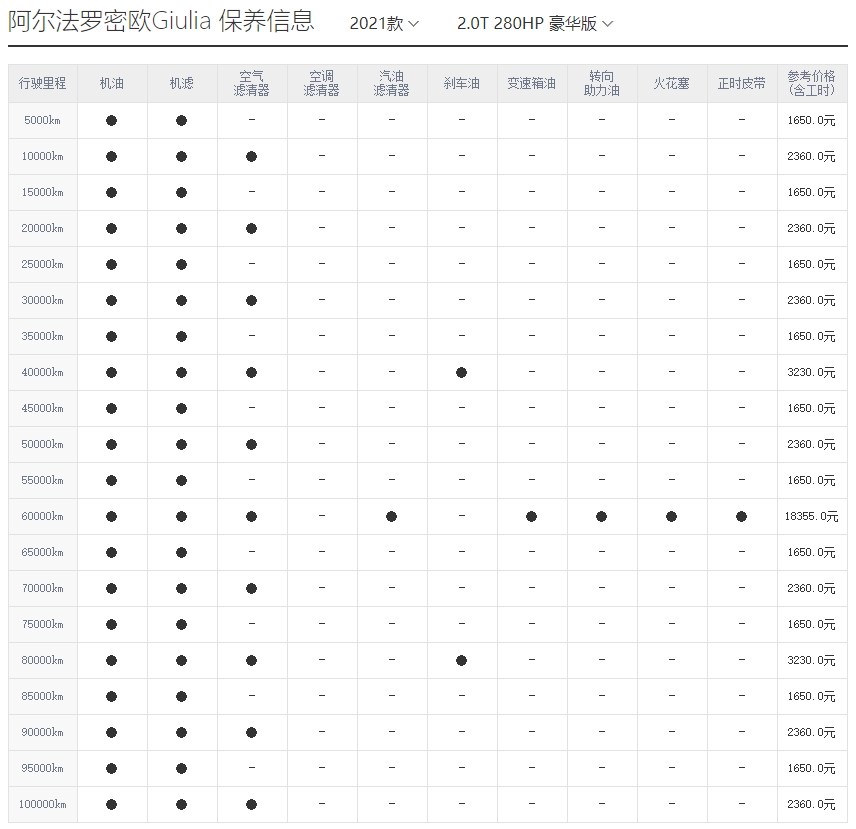The height and width of the screenshot is (829, 856).
Task: Click the 空气滤清器 dot in the 20000km row
Action: [252, 229]
